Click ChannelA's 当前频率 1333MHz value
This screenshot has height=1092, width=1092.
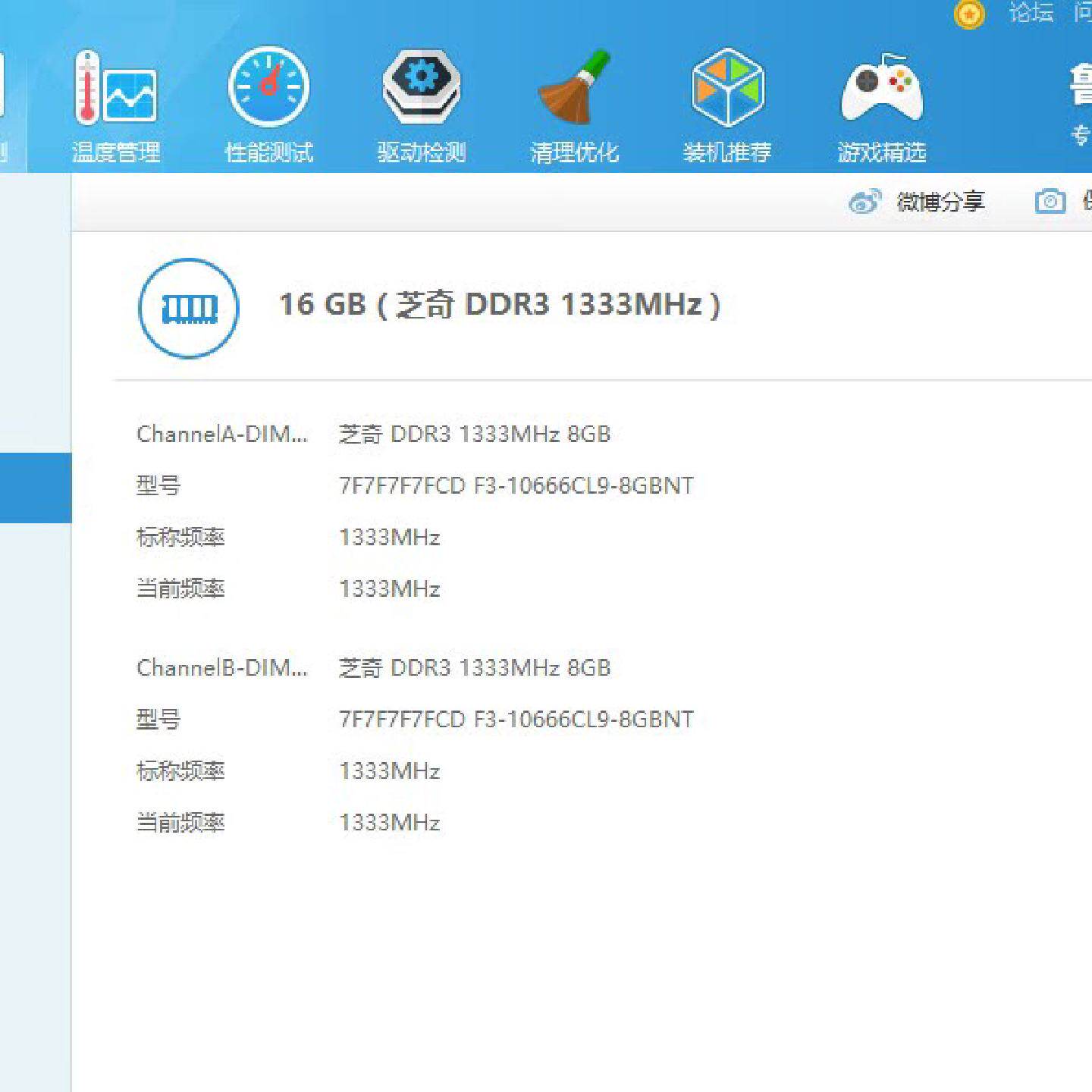(390, 588)
